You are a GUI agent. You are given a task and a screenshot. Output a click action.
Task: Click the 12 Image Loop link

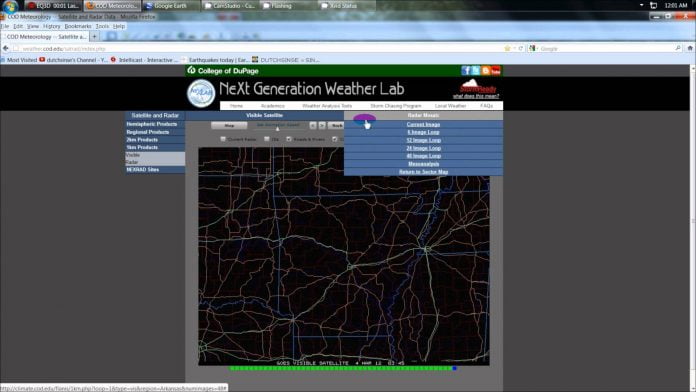(x=423, y=140)
